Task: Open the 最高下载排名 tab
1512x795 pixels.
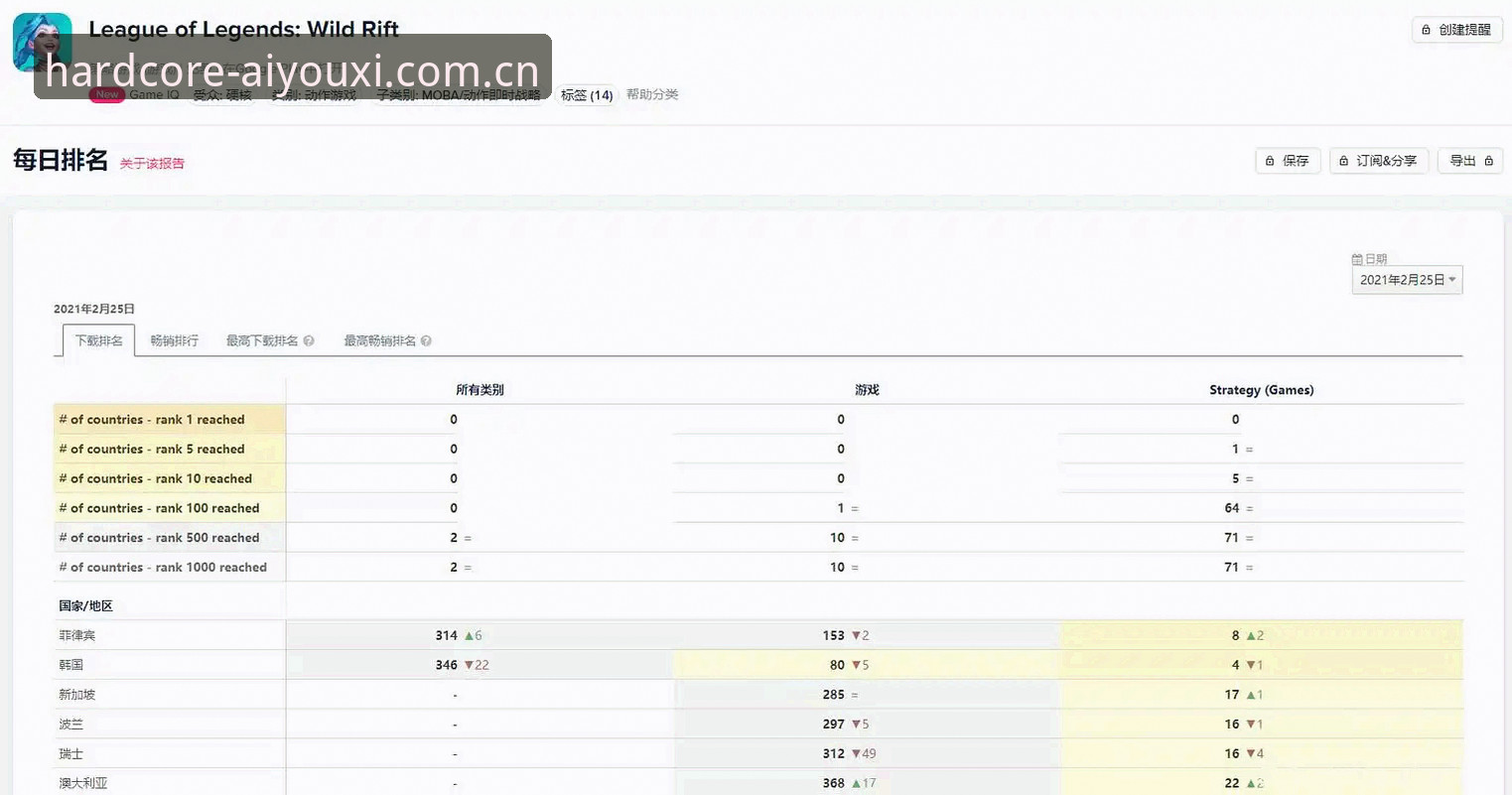Action: click(262, 340)
